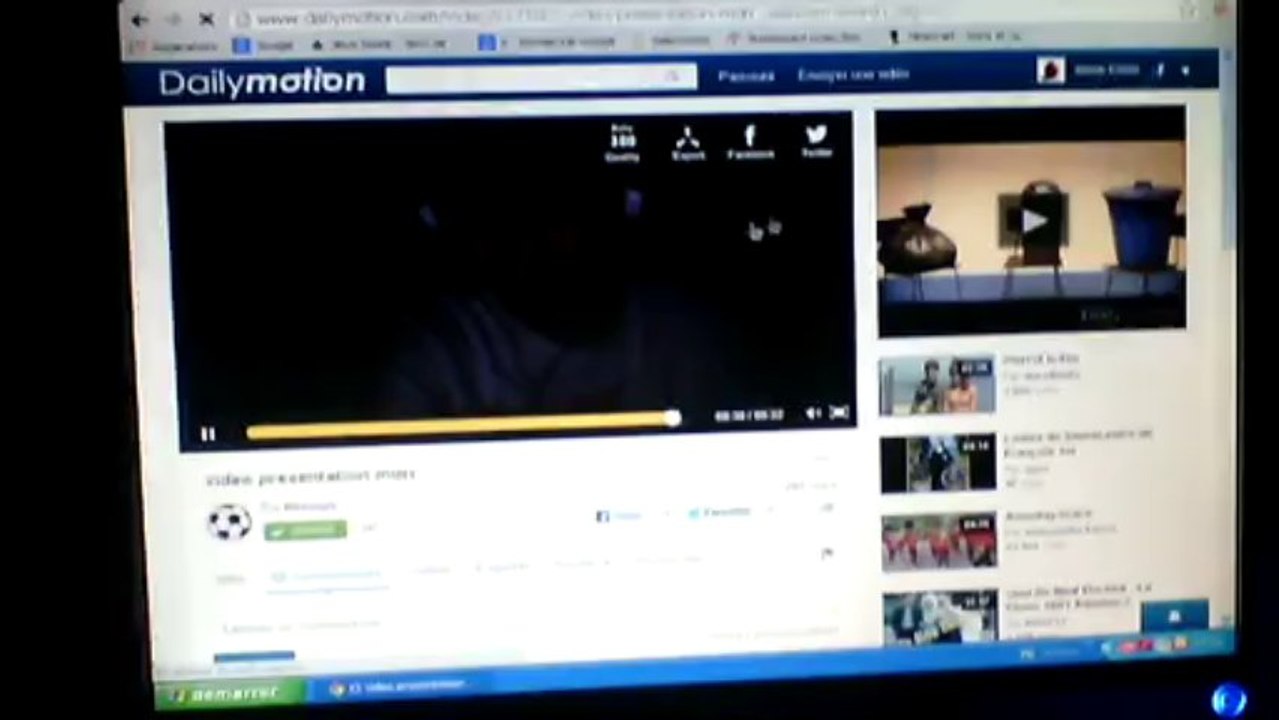This screenshot has width=1279, height=720.
Task: Go forward with the browser forward arrow
Action: [172, 20]
